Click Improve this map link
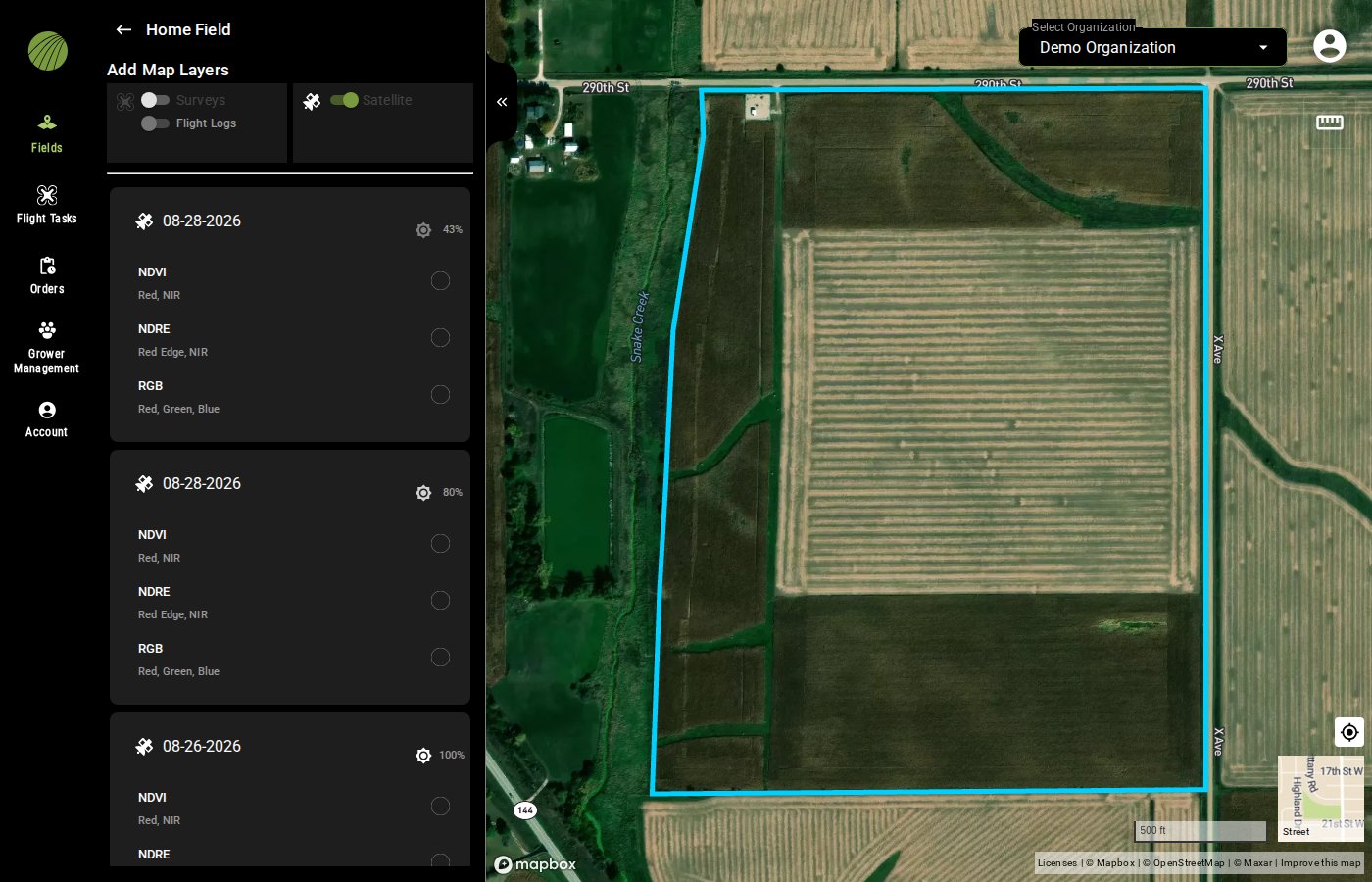The height and width of the screenshot is (882, 1372). click(x=1320, y=863)
